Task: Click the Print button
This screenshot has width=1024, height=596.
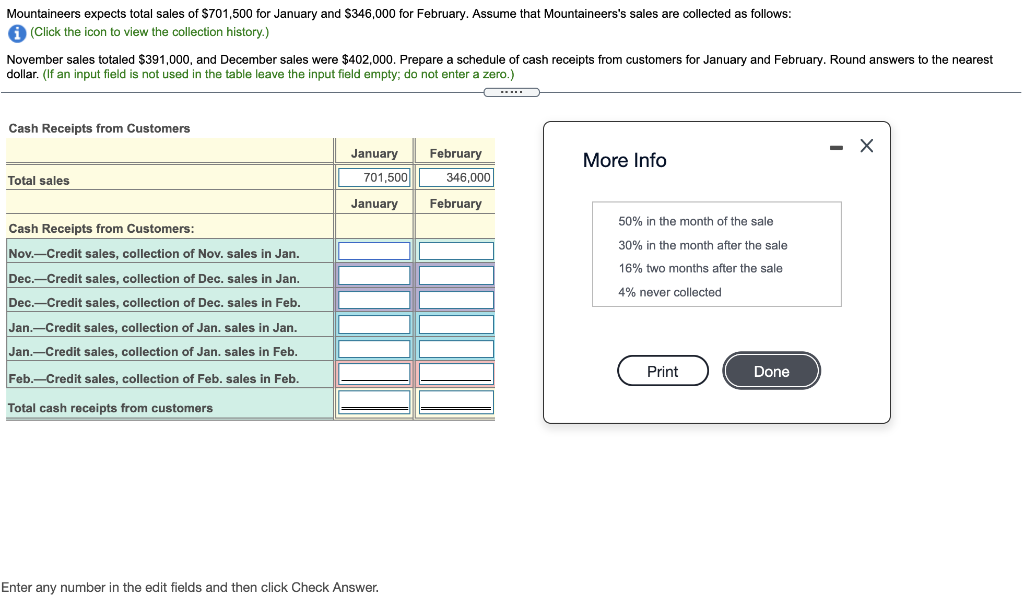Action: point(662,371)
